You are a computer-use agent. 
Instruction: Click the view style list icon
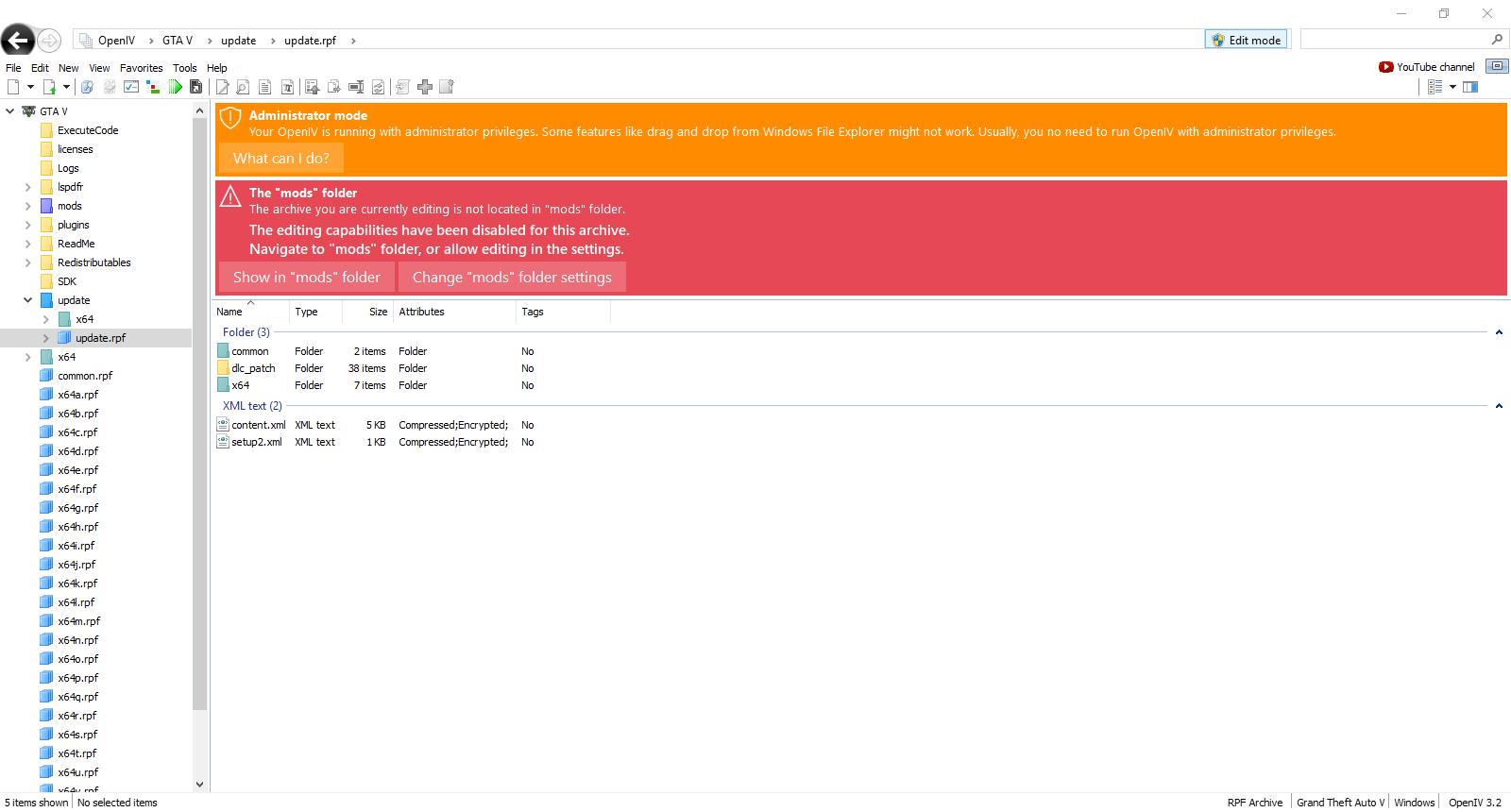1435,87
